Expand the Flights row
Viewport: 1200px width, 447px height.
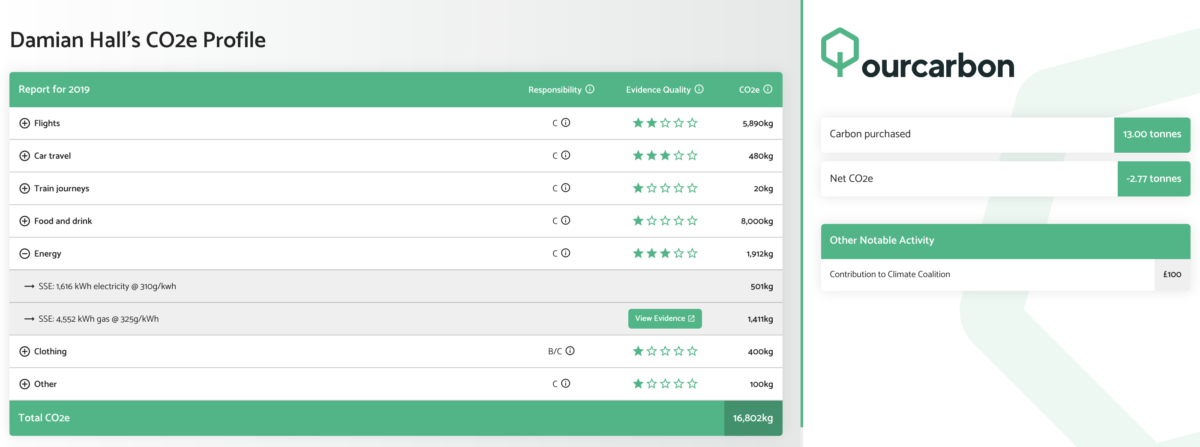[x=25, y=123]
